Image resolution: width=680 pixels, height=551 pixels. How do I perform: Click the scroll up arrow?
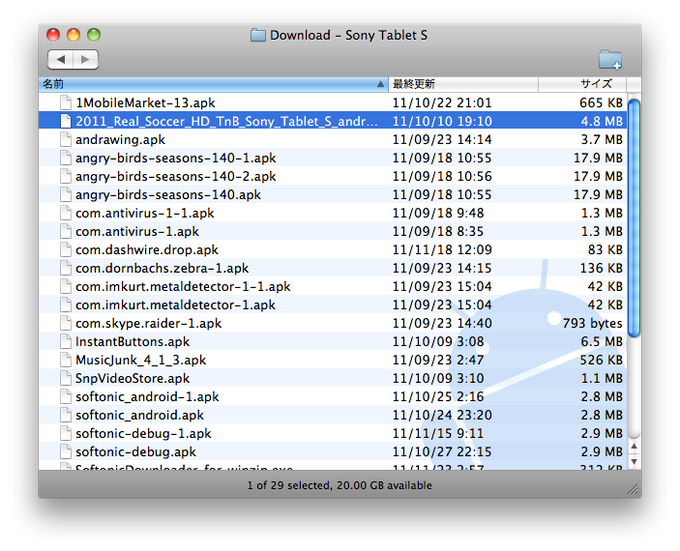point(634,447)
